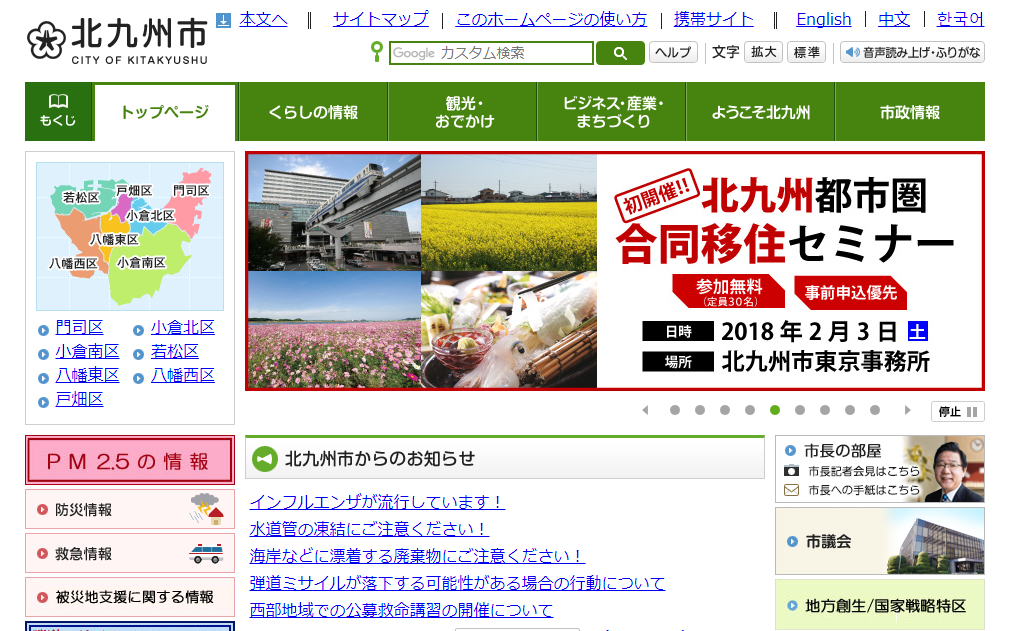Viewport: 1015px width, 631px height.
Task: Open インフルエンザが流行しています news link
Action: (x=377, y=502)
